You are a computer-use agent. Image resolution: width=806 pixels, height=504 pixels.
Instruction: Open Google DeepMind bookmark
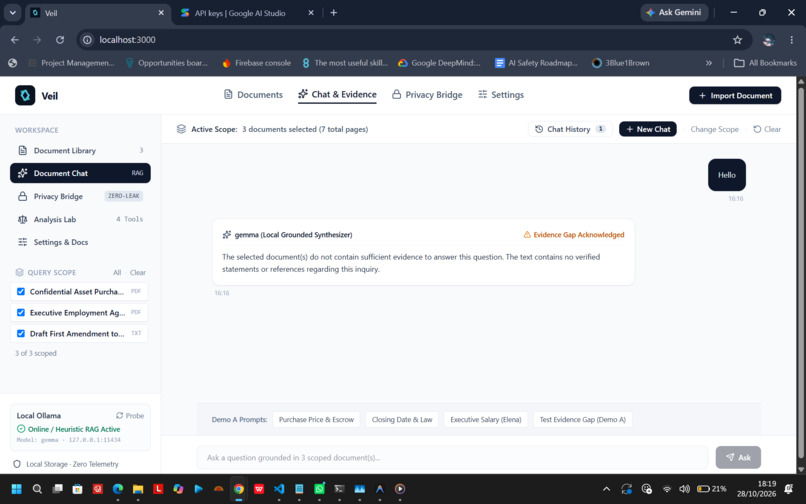coord(439,63)
